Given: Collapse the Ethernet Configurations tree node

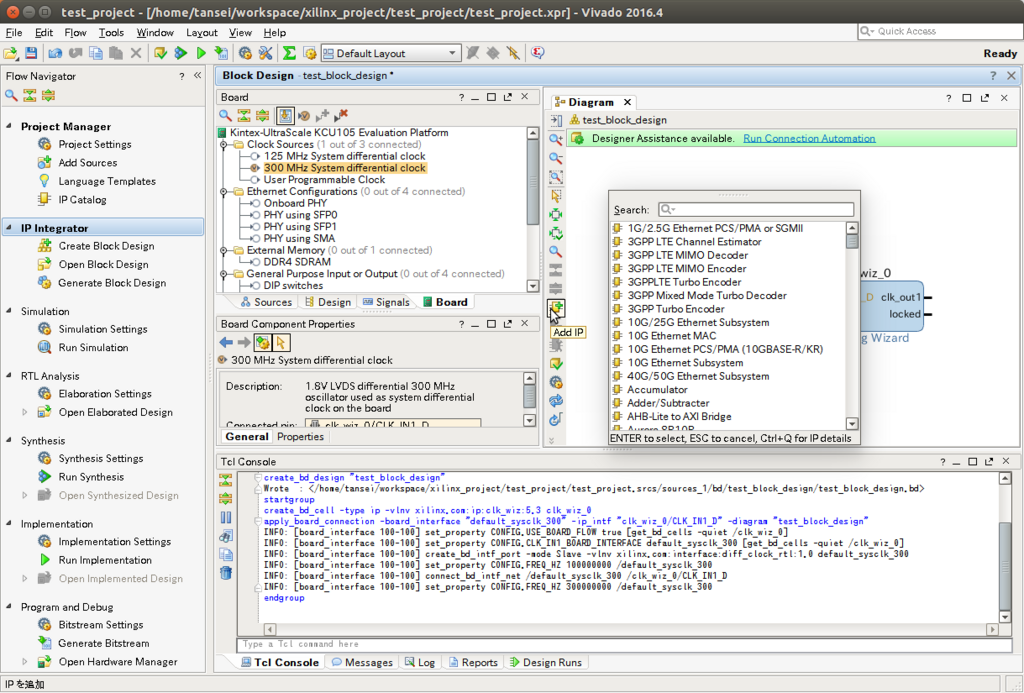Looking at the screenshot, I should pyautogui.click(x=223, y=191).
